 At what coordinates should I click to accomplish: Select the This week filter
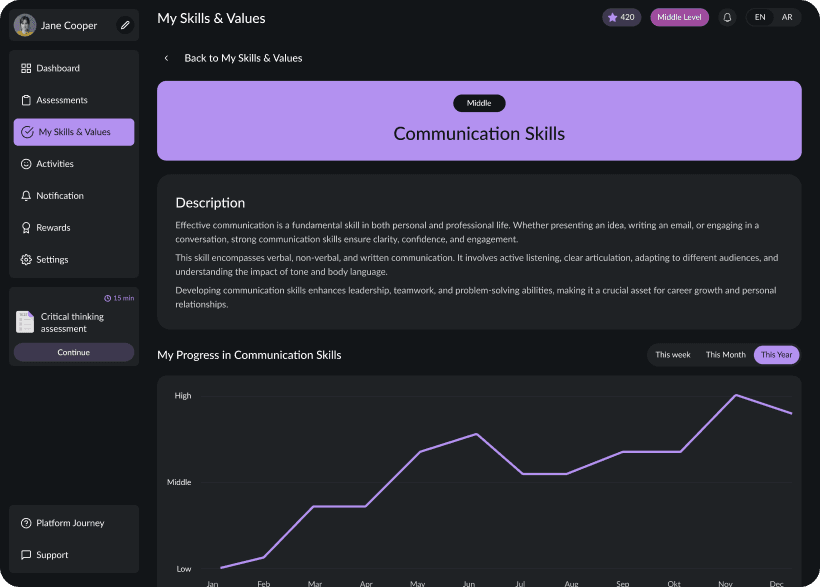pyautogui.click(x=673, y=354)
